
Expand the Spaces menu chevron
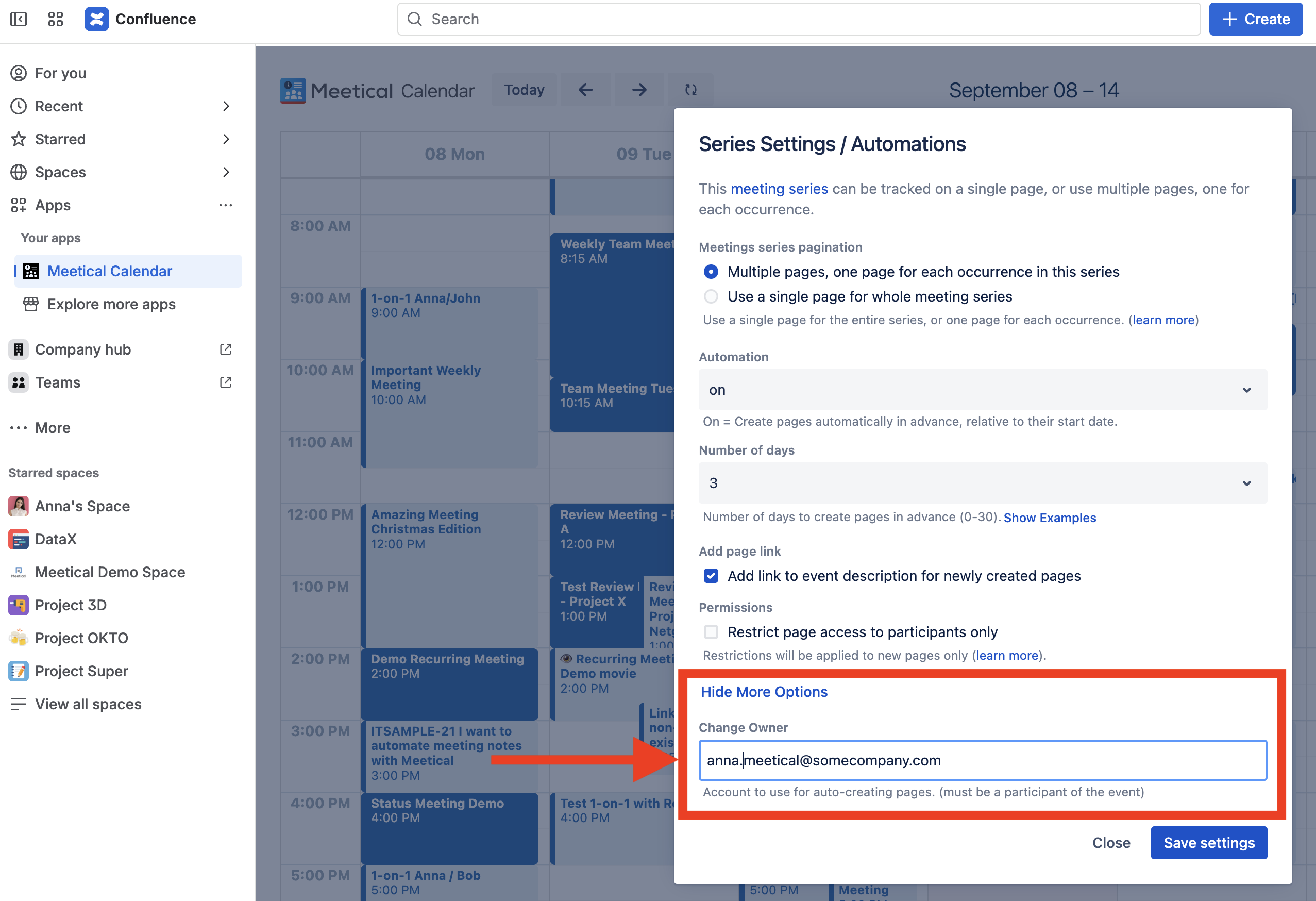coord(226,172)
